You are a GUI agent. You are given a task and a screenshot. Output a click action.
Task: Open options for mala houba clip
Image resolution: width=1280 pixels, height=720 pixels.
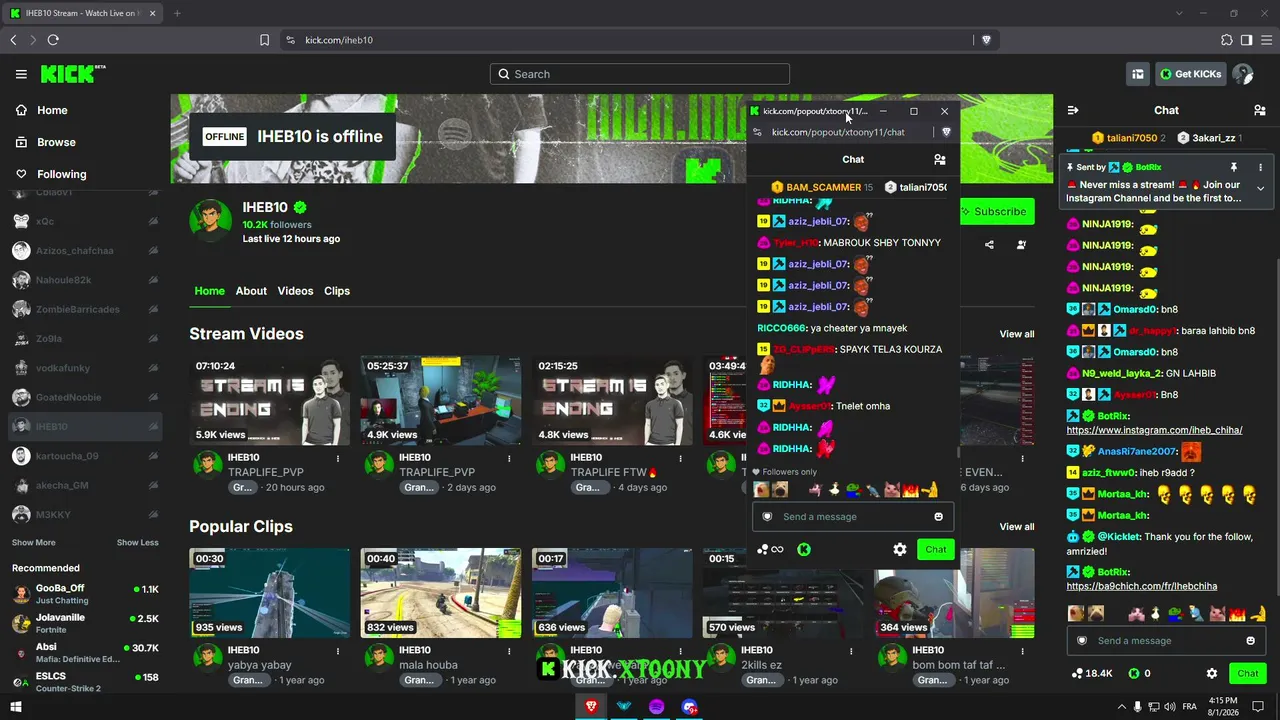pyautogui.click(x=509, y=652)
